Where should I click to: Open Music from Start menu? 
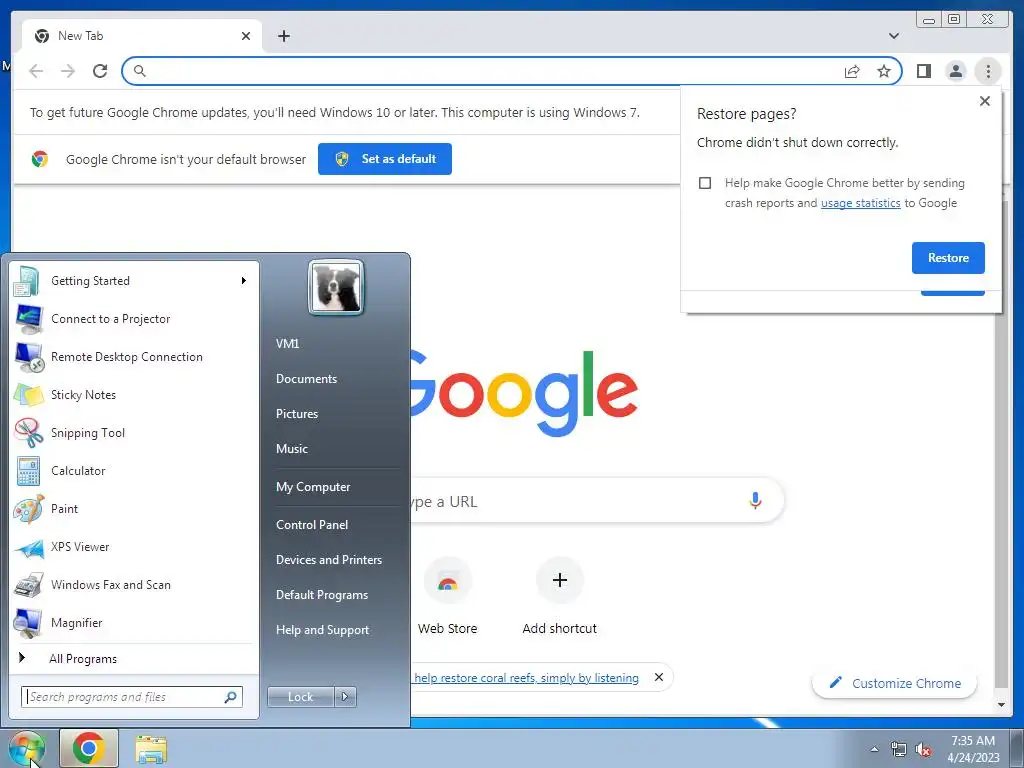click(x=292, y=449)
